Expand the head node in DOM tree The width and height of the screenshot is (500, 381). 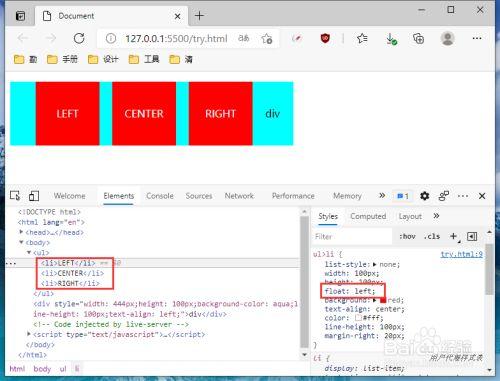(21, 232)
